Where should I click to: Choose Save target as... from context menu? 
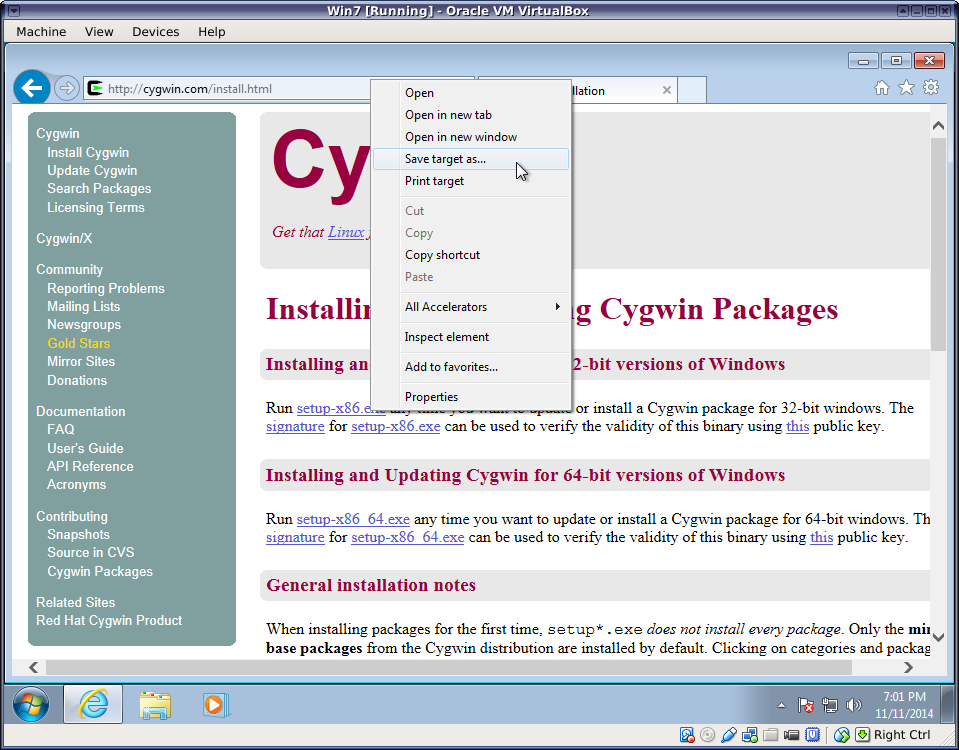470,159
